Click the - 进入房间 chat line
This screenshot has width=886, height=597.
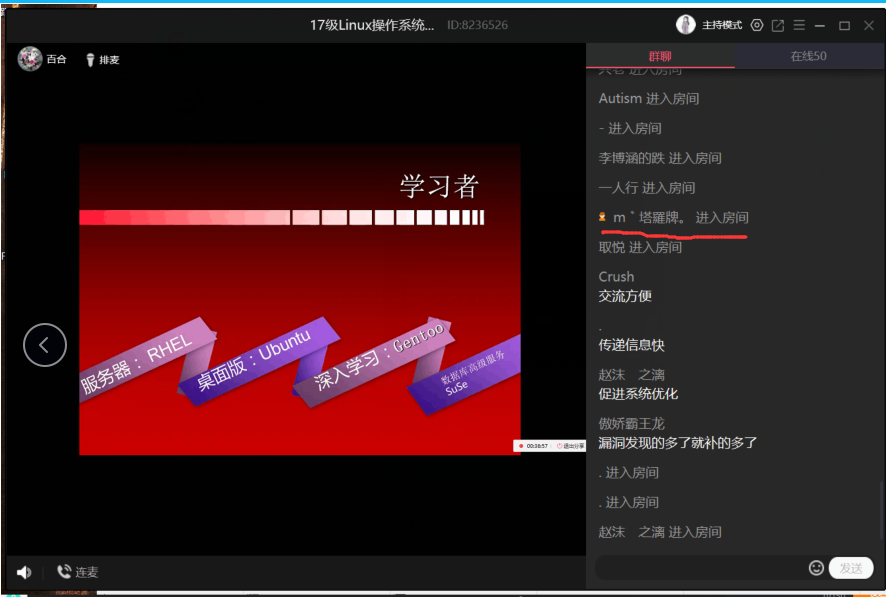point(630,128)
